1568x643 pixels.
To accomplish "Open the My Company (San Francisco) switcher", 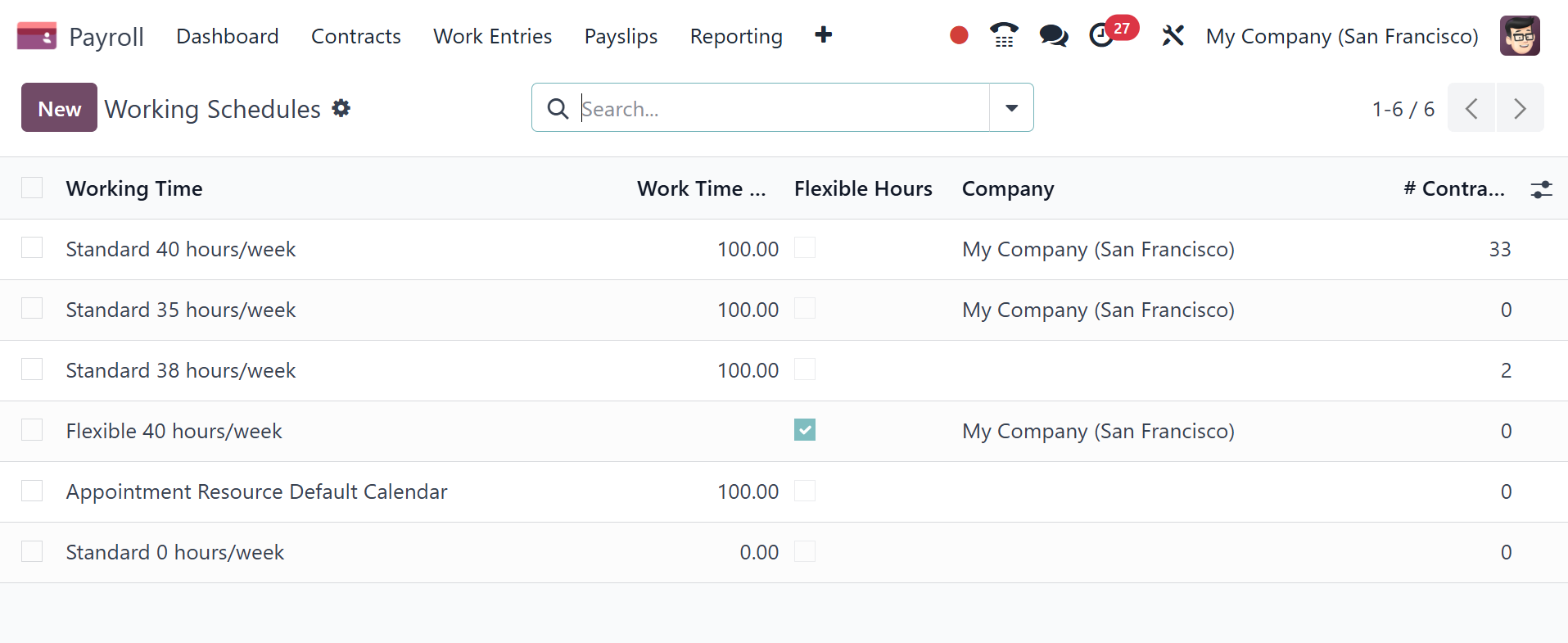I will coord(1342,37).
